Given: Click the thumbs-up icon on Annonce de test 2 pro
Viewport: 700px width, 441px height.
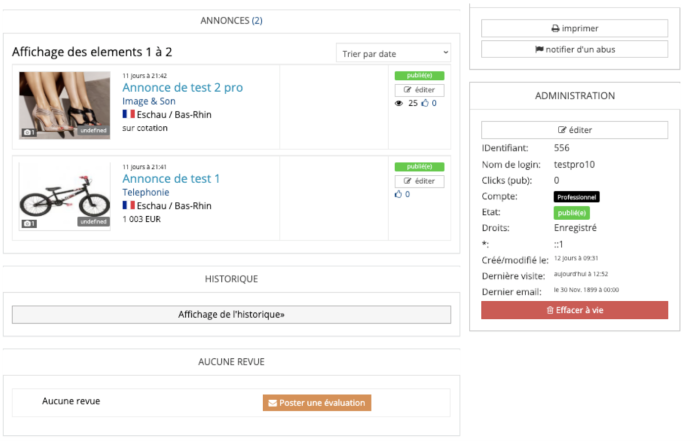Looking at the screenshot, I should tap(424, 103).
